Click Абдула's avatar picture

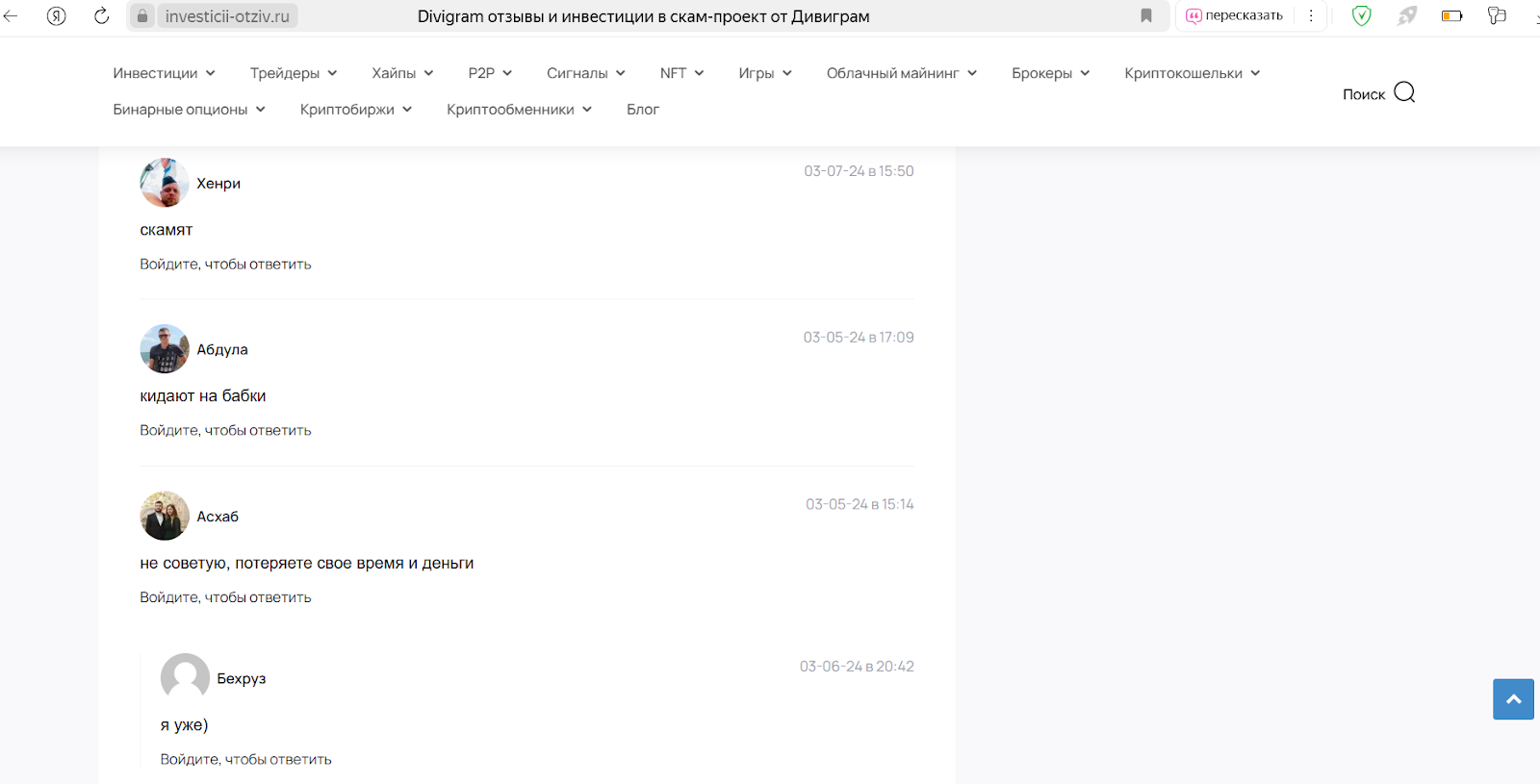165,349
